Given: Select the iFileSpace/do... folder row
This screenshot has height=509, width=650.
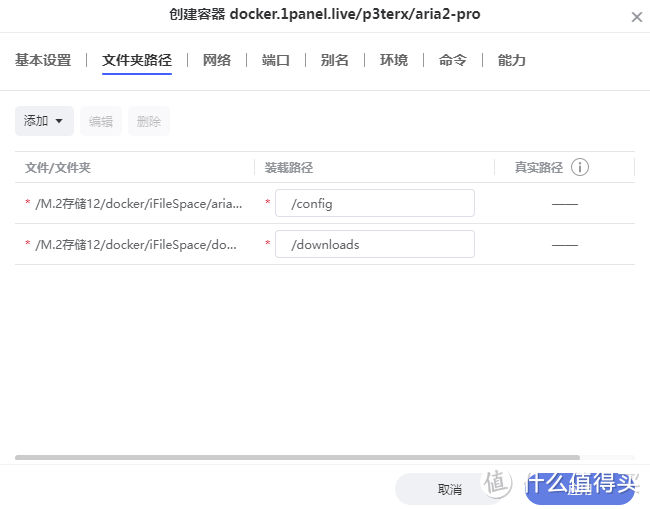Looking at the screenshot, I should [x=325, y=244].
